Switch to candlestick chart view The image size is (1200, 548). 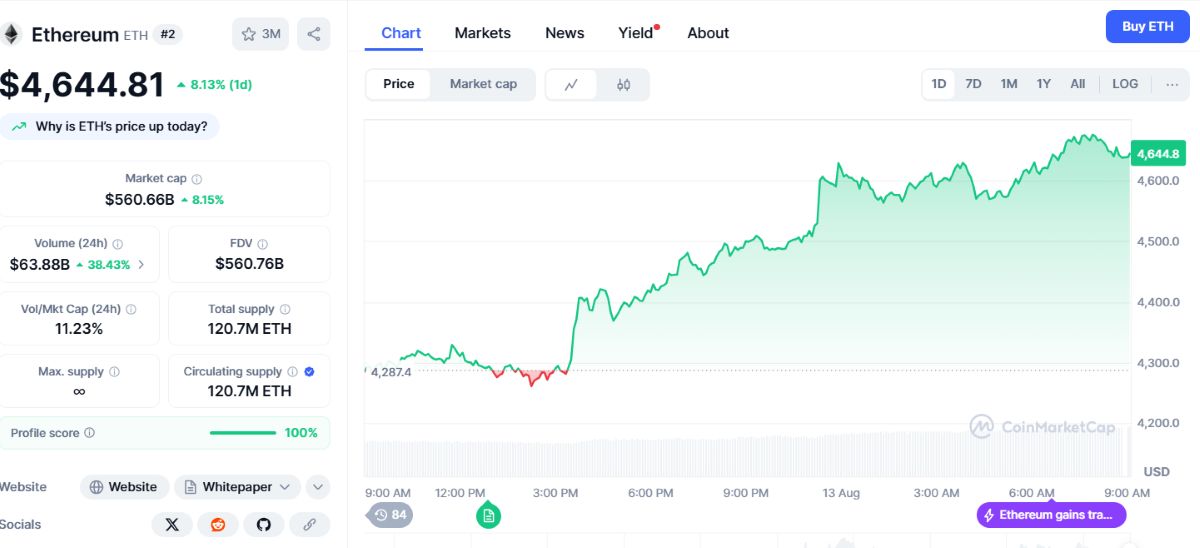[x=623, y=85]
